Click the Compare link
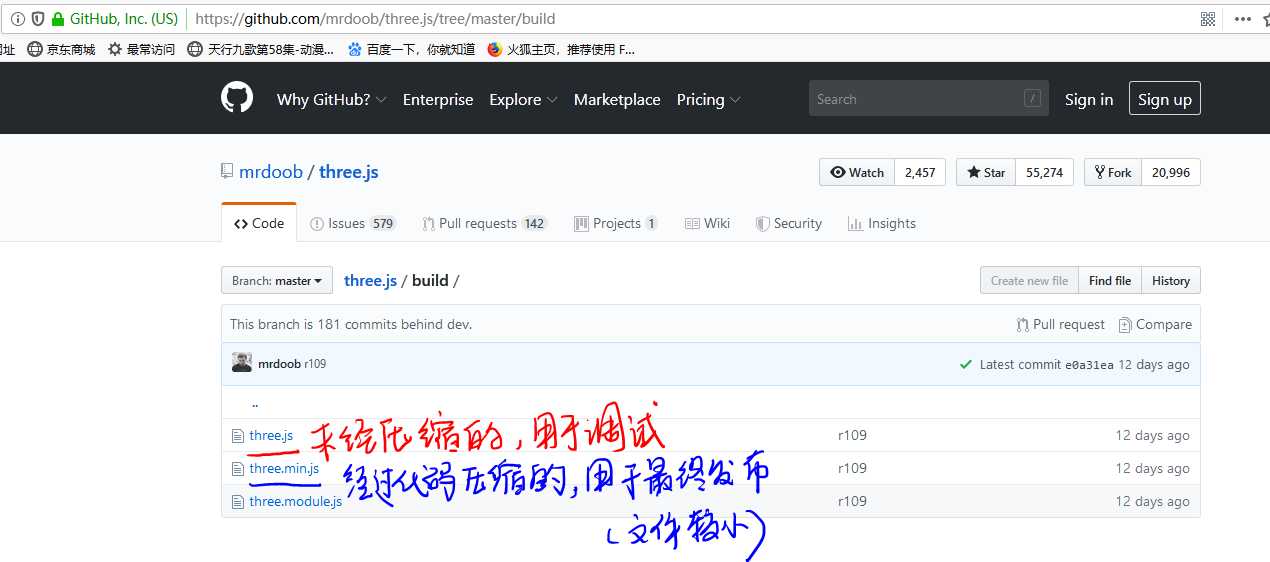This screenshot has width=1270, height=562. [1155, 324]
